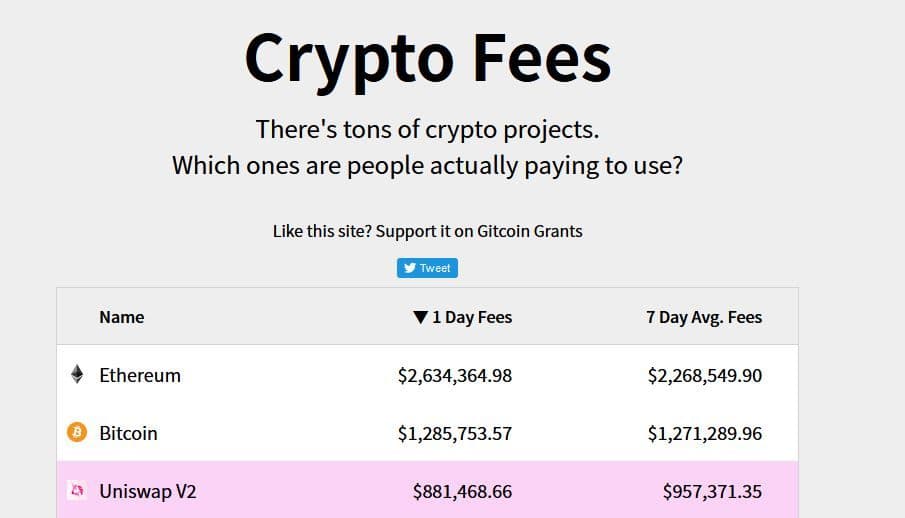Sort by the Name column header

pyautogui.click(x=122, y=317)
